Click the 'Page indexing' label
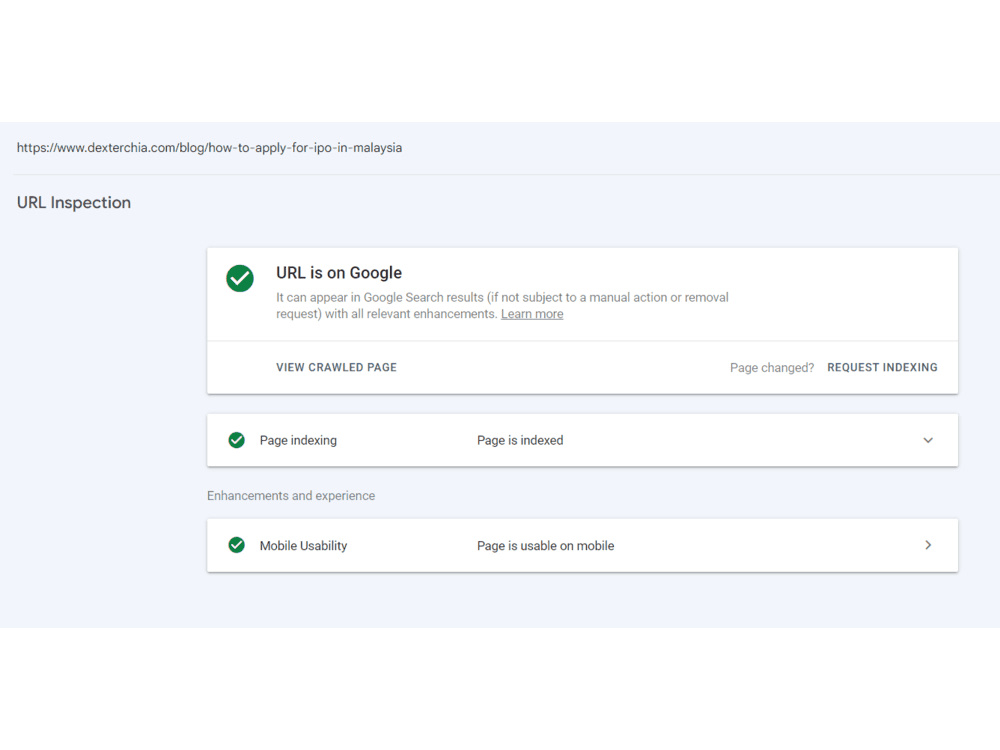 (x=298, y=440)
